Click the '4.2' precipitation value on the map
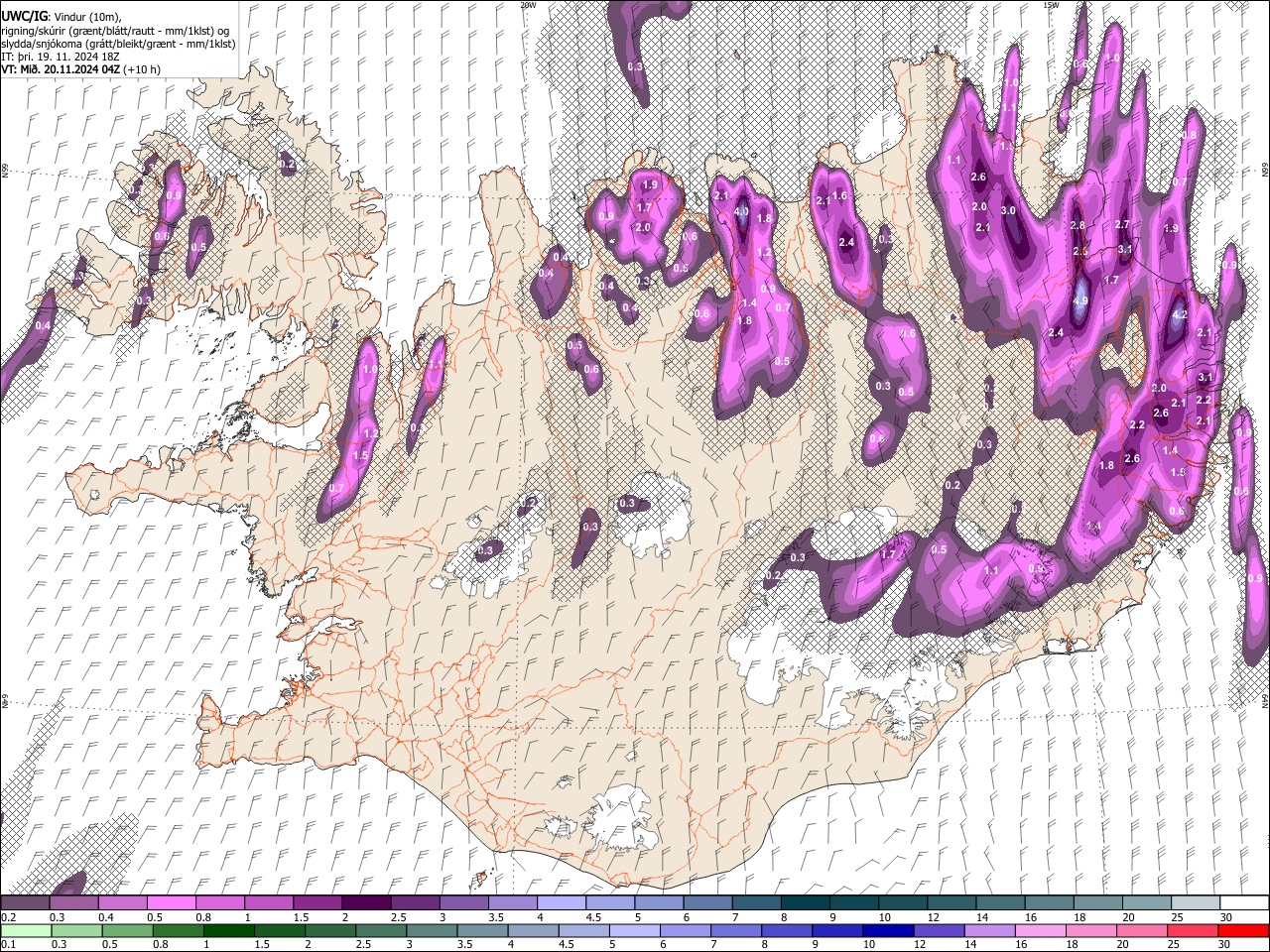The image size is (1270, 952). tap(1180, 314)
